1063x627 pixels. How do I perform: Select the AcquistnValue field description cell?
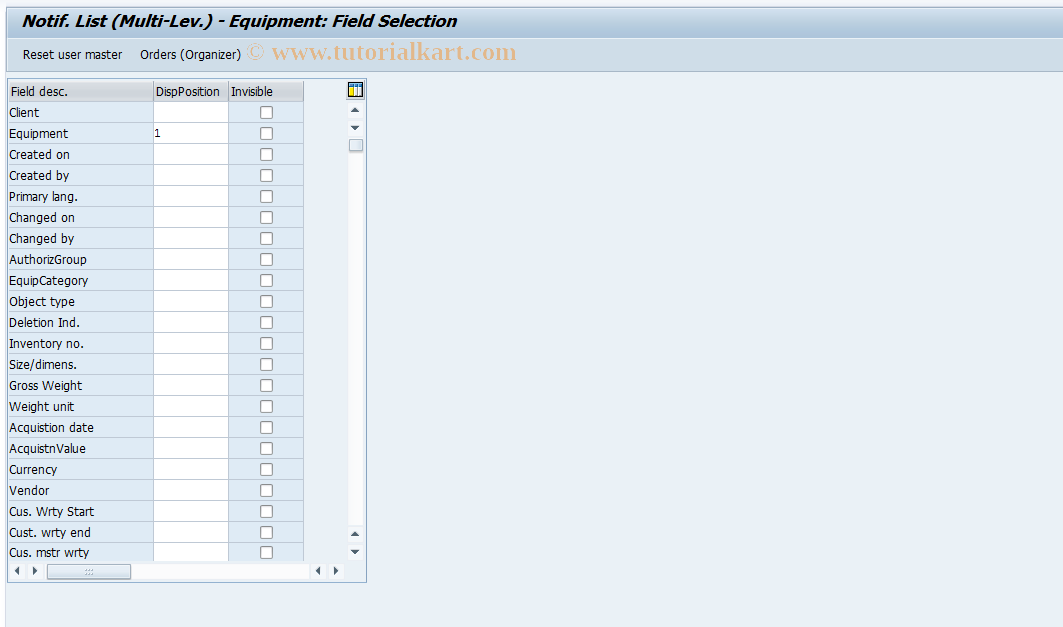coord(81,449)
